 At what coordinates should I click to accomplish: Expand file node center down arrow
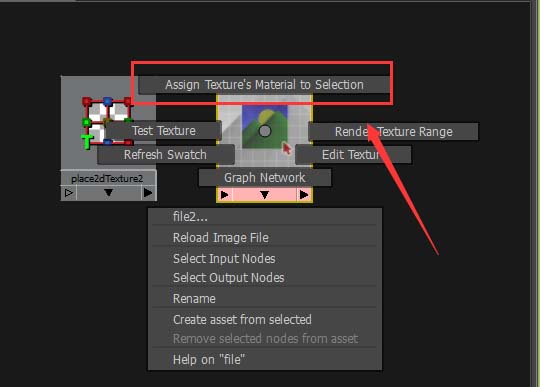coord(264,195)
